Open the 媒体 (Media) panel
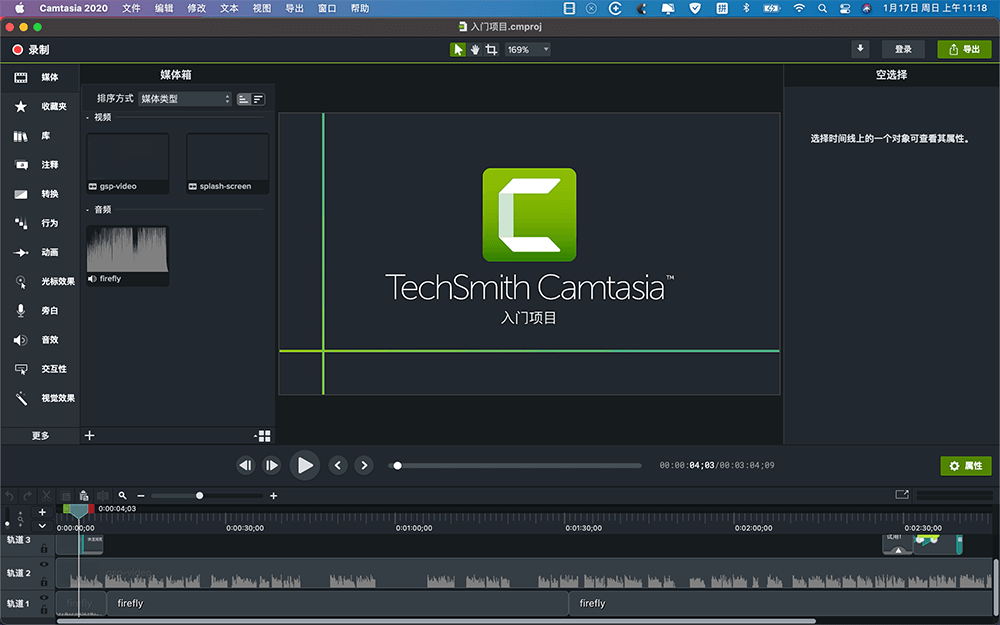Screen dimensions: 1000x625 [38, 77]
